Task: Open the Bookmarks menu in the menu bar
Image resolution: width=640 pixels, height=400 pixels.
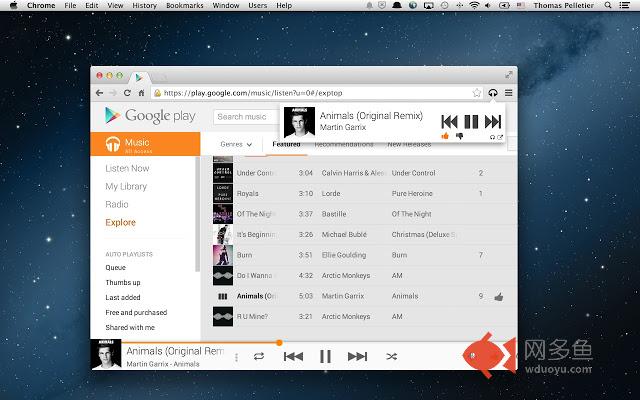Action: point(184,5)
